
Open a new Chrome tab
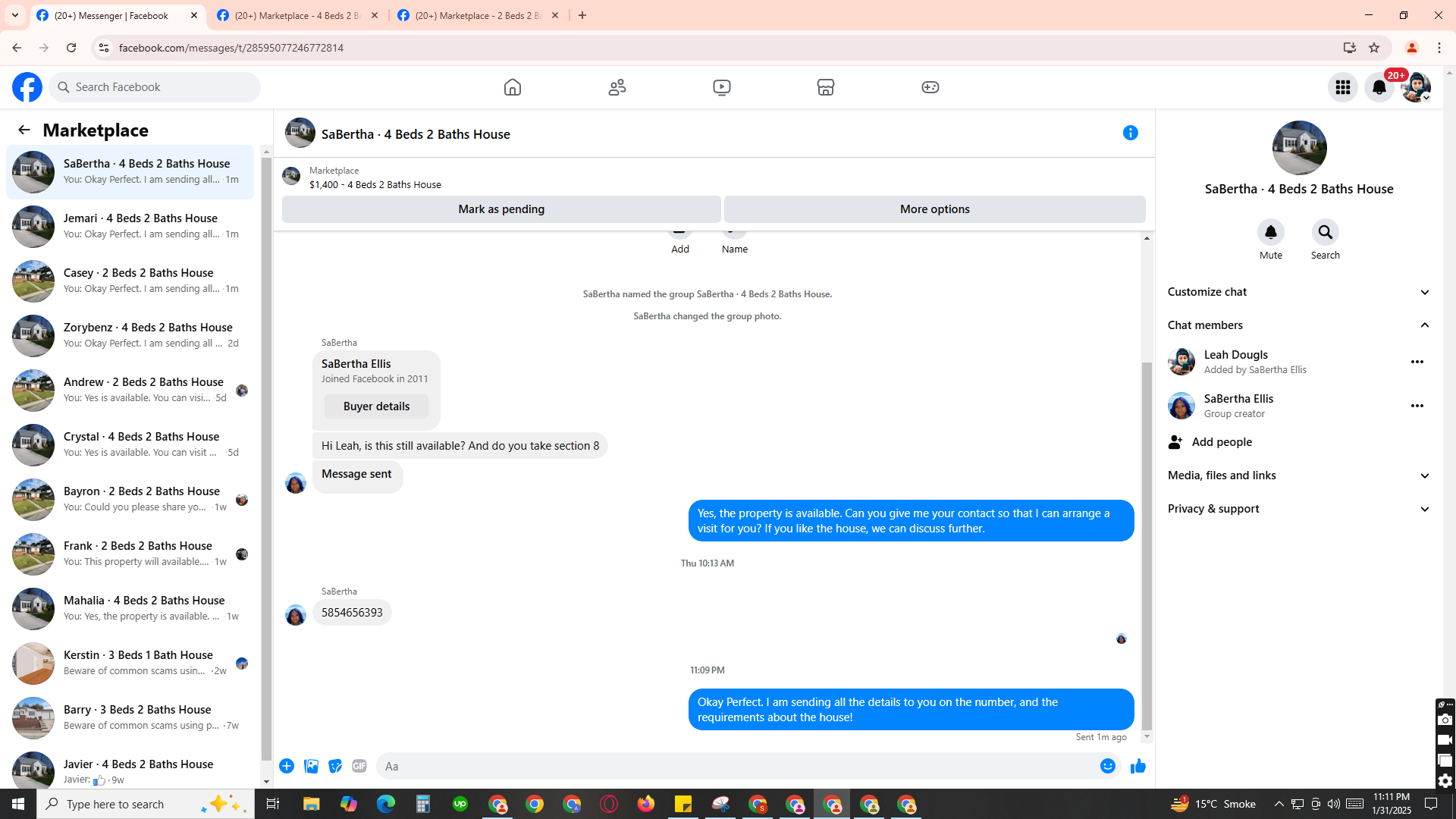click(x=582, y=15)
